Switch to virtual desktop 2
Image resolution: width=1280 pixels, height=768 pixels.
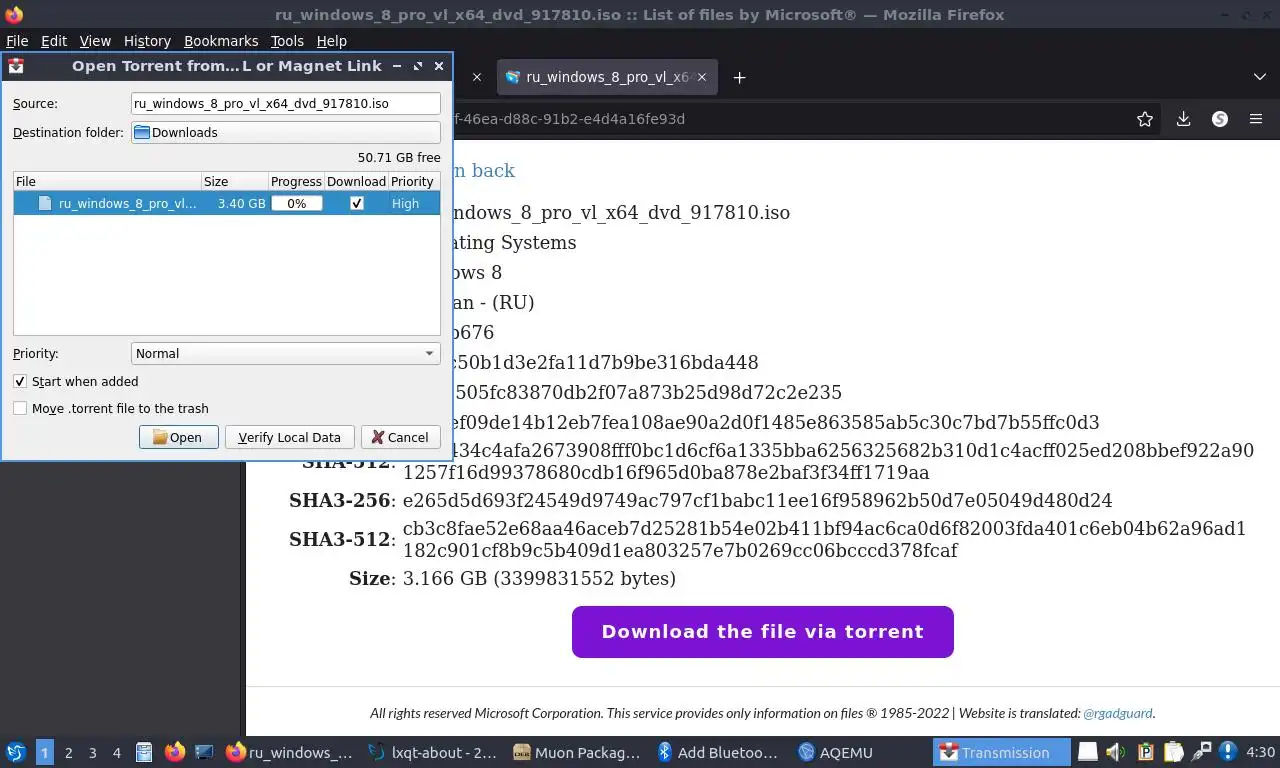[x=68, y=752]
